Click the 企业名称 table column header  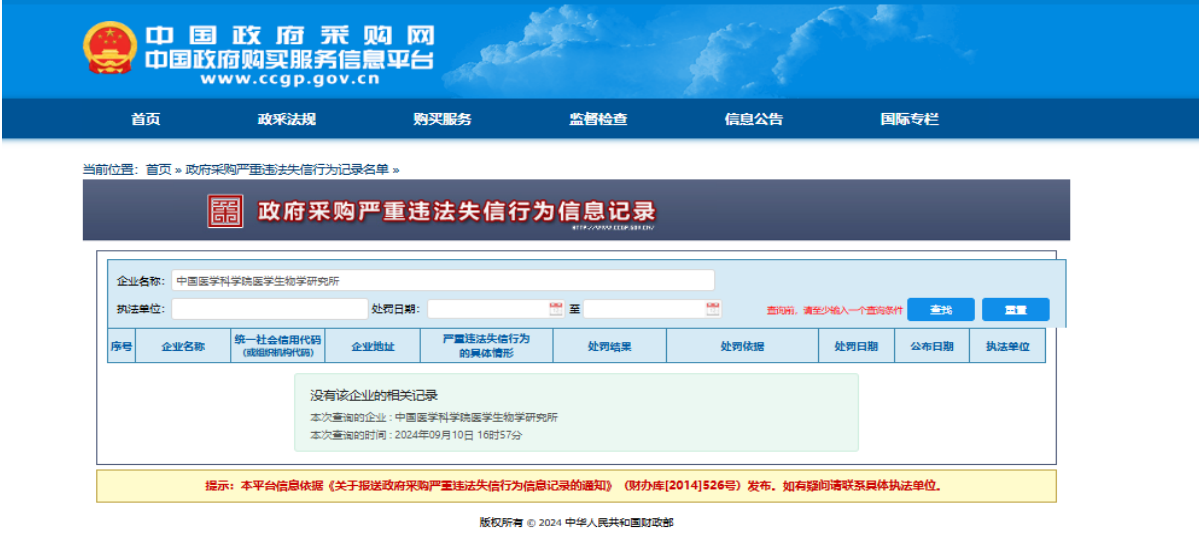183,346
